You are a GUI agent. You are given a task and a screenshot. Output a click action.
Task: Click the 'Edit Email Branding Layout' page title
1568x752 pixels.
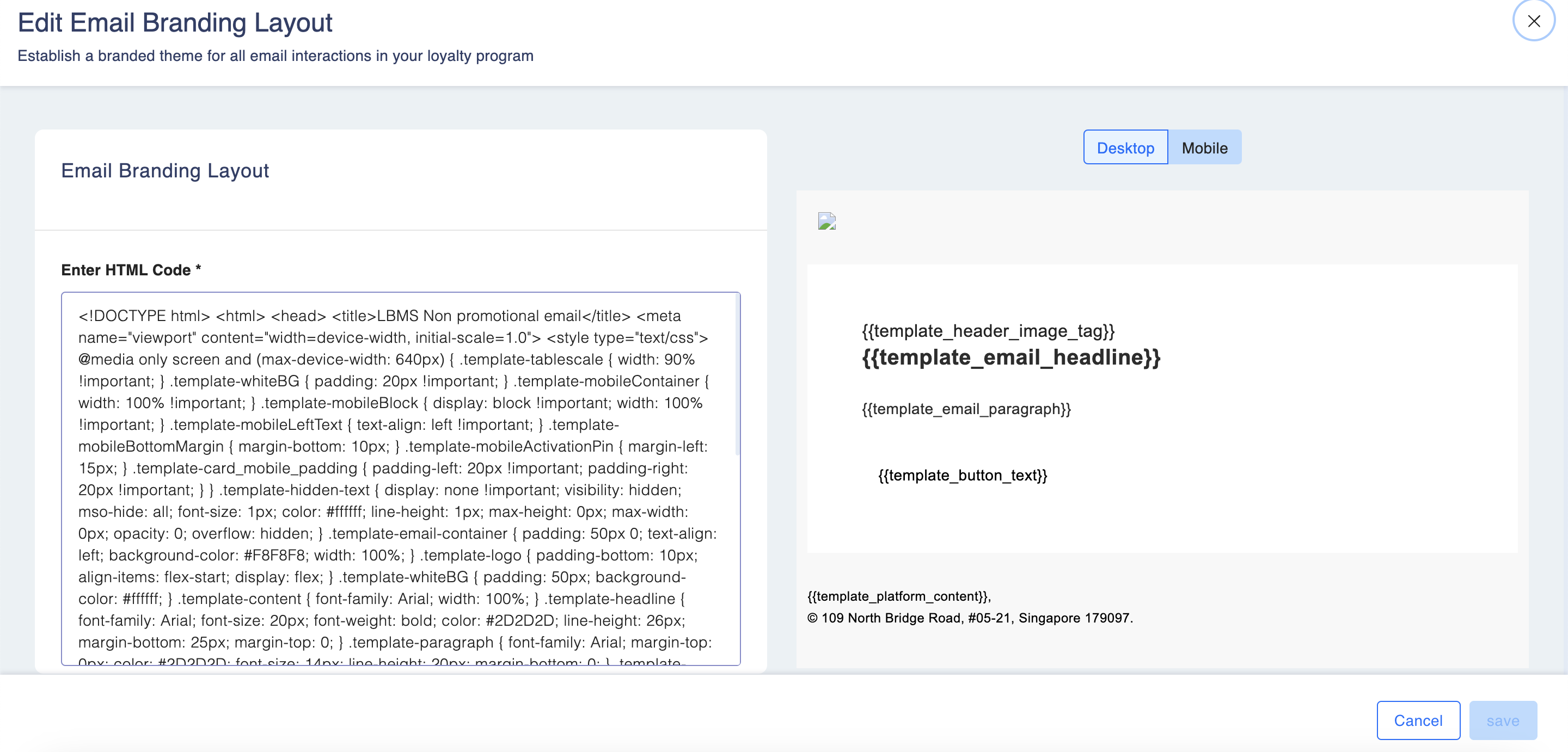point(175,22)
